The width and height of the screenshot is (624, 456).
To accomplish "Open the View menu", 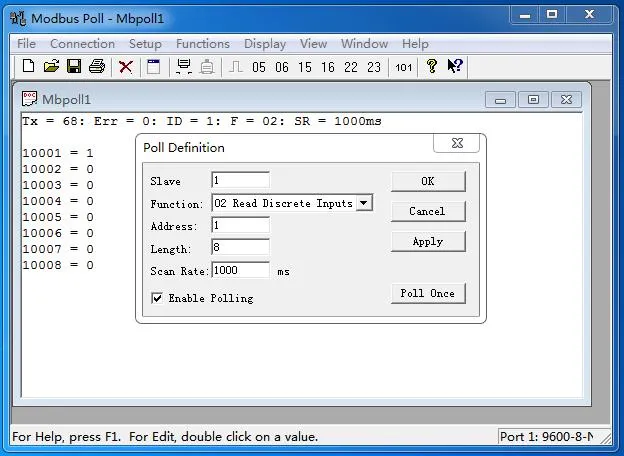I will click(313, 43).
